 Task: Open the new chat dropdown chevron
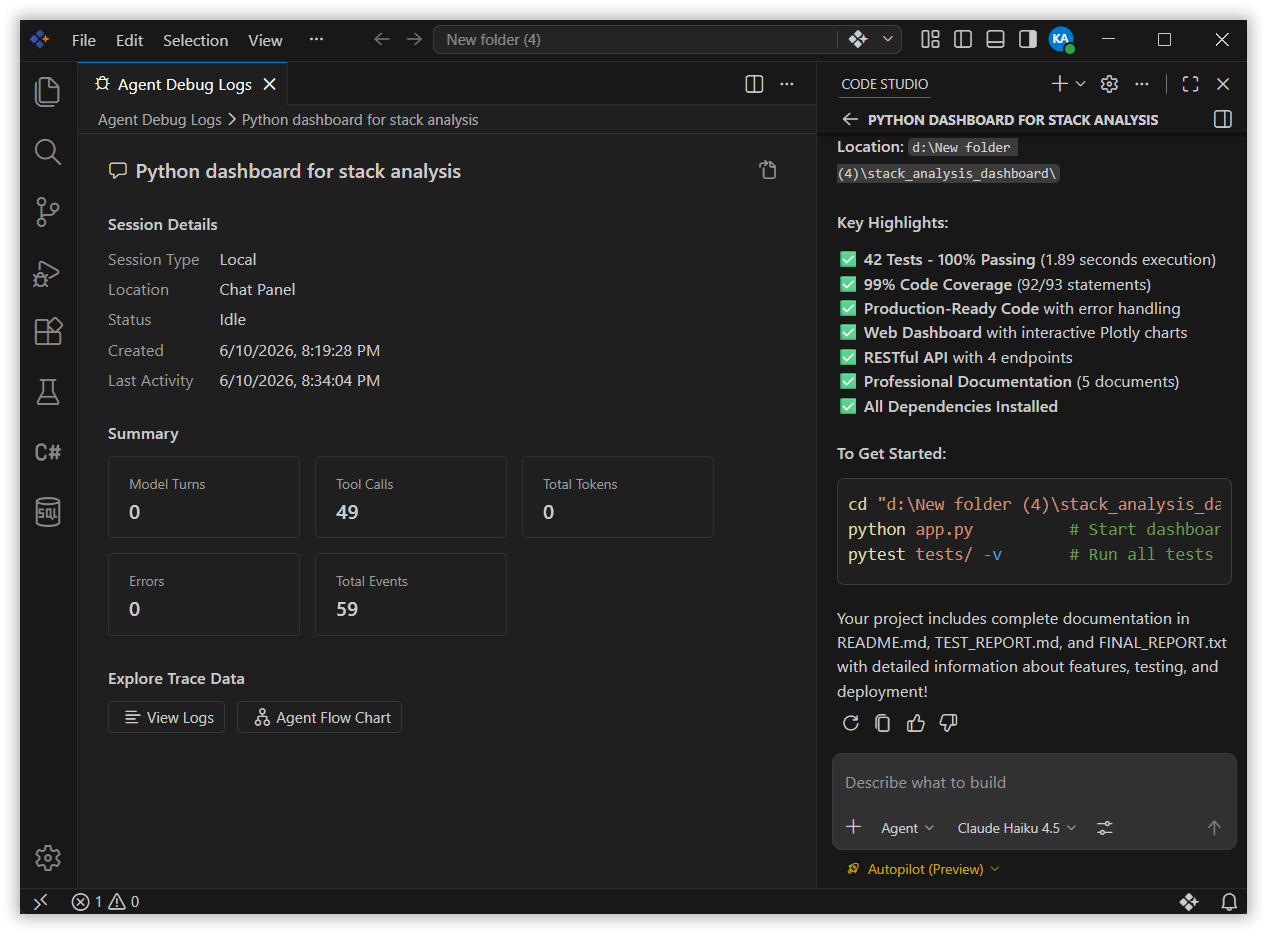[x=1080, y=84]
